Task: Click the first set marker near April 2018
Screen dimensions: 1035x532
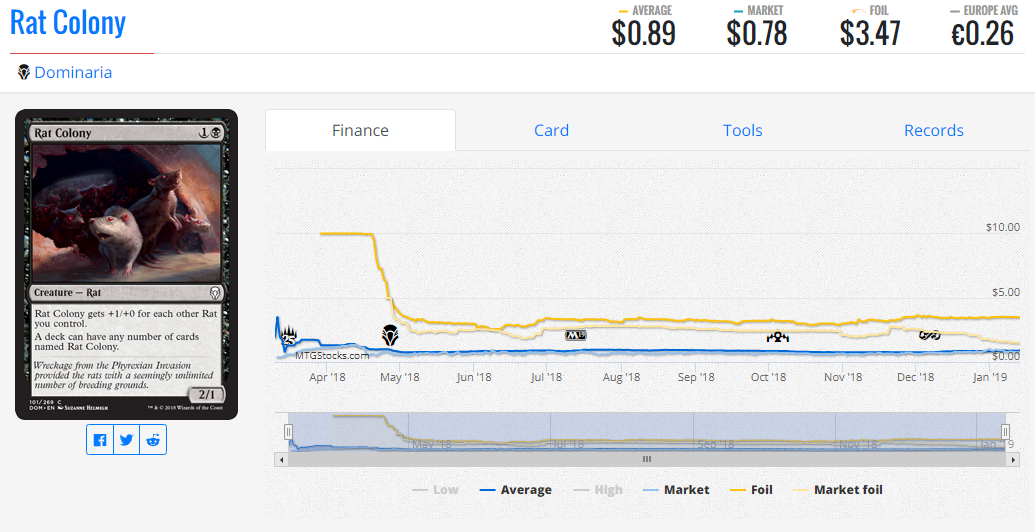Action: pos(289,335)
